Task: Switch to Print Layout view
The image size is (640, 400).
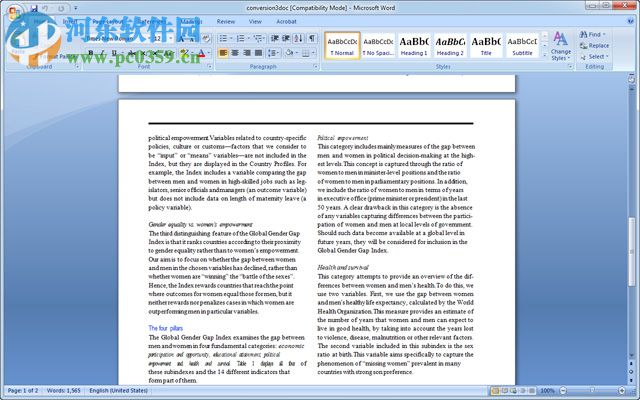Action: 496,391
